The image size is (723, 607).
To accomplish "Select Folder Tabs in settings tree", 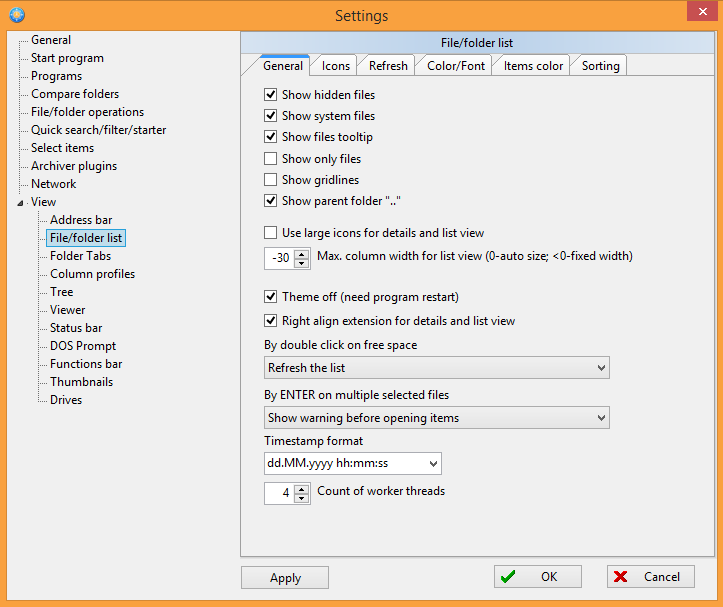I will (x=80, y=256).
